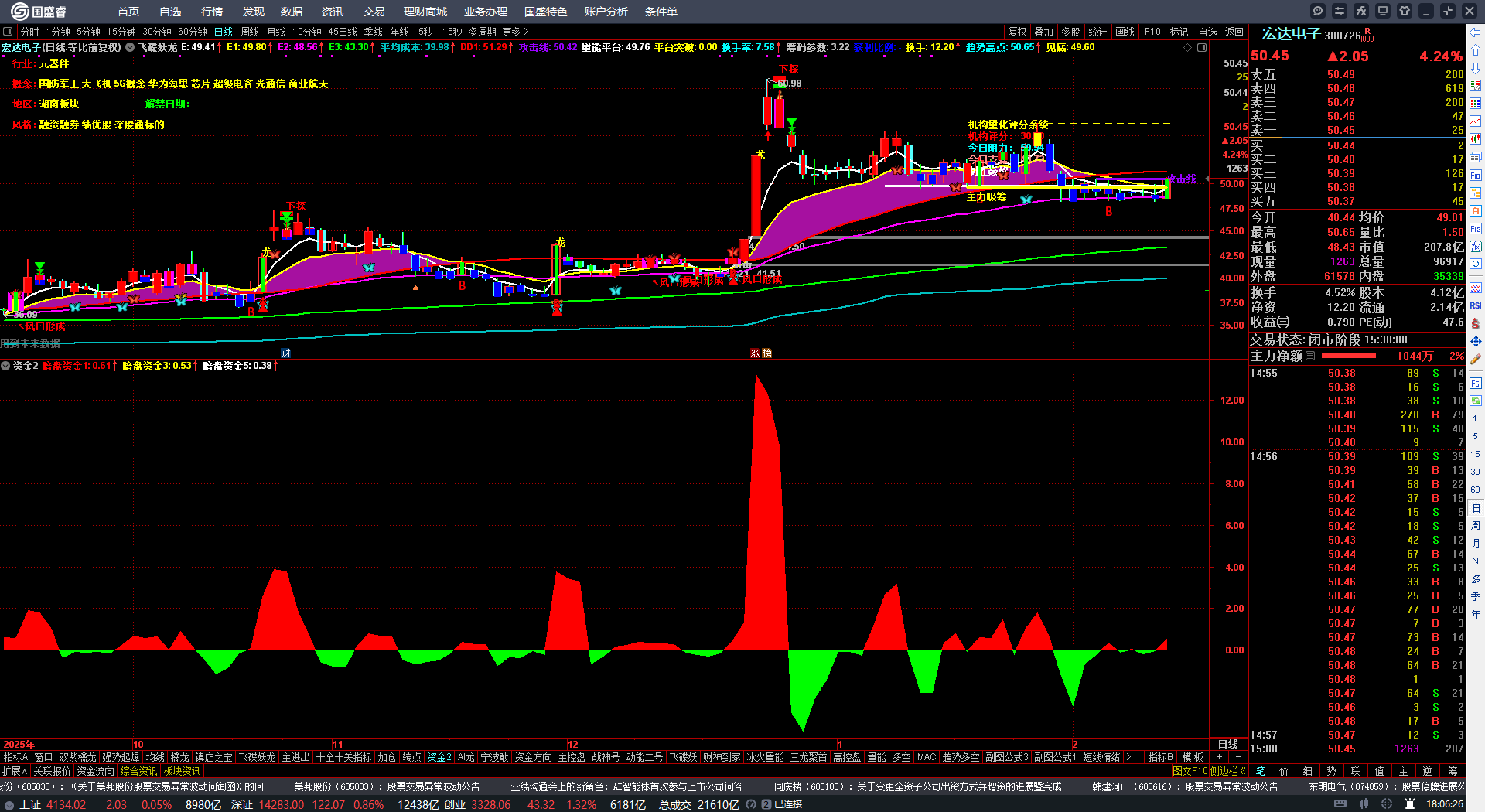Open the settings sliders icon in title bar

tap(1340, 11)
